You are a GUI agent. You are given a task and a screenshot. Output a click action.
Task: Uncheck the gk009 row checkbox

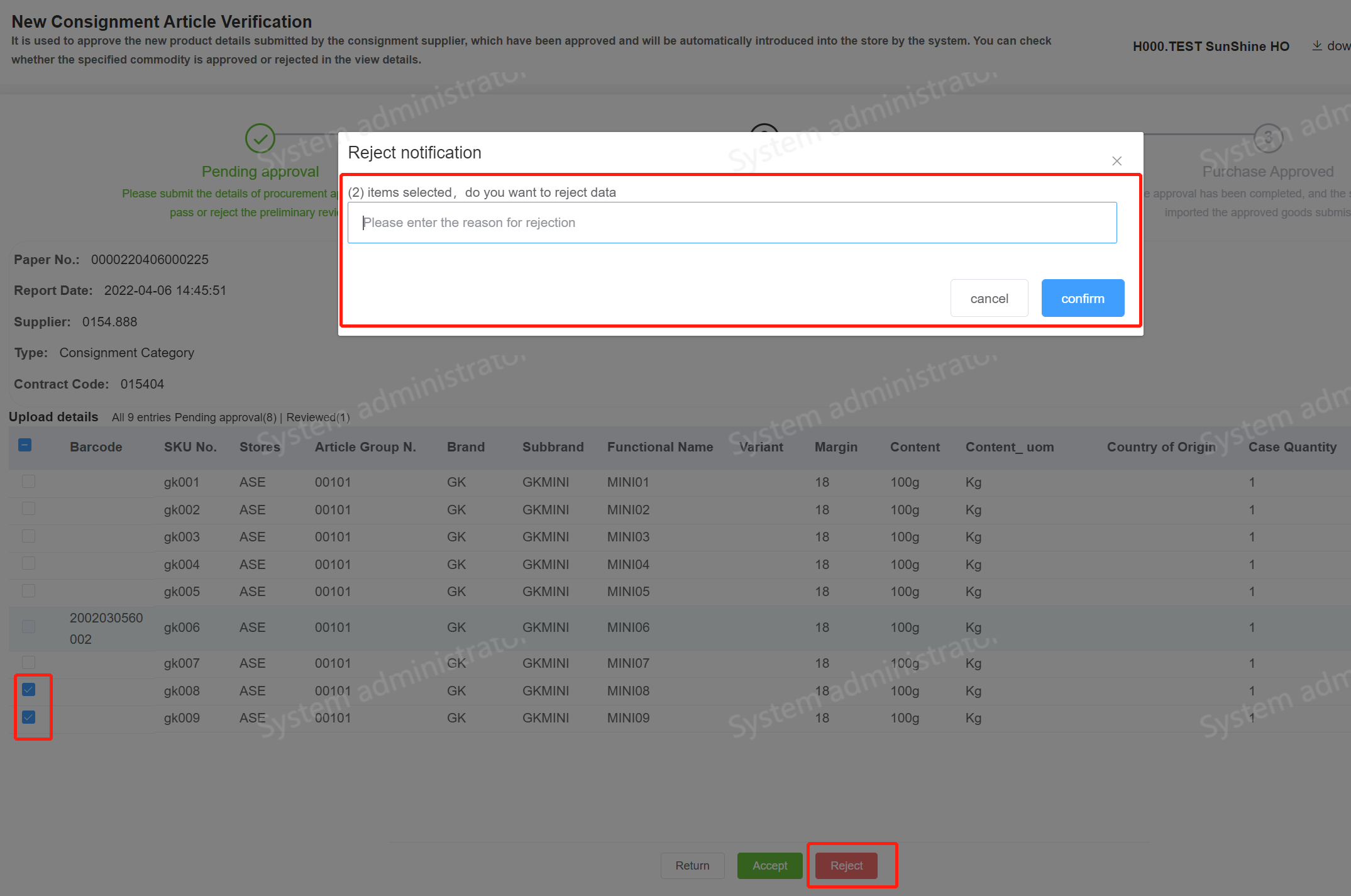29,717
